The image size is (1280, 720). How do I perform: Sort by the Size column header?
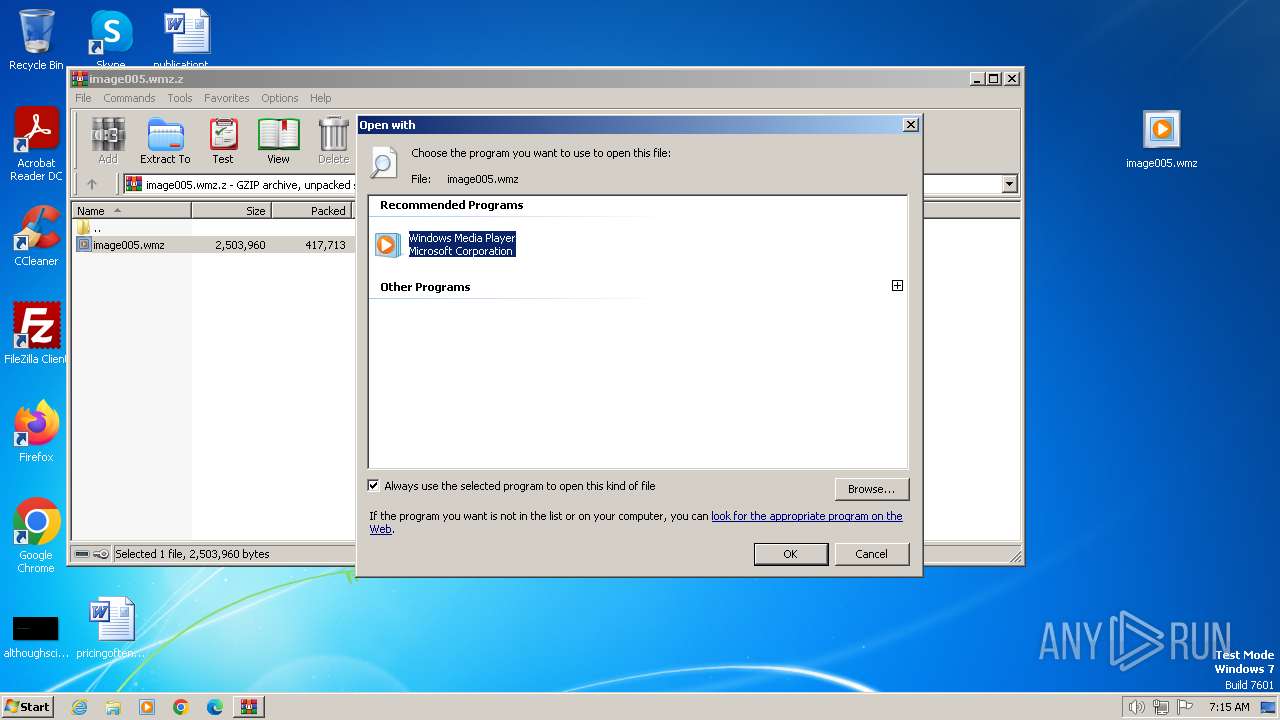[231, 211]
